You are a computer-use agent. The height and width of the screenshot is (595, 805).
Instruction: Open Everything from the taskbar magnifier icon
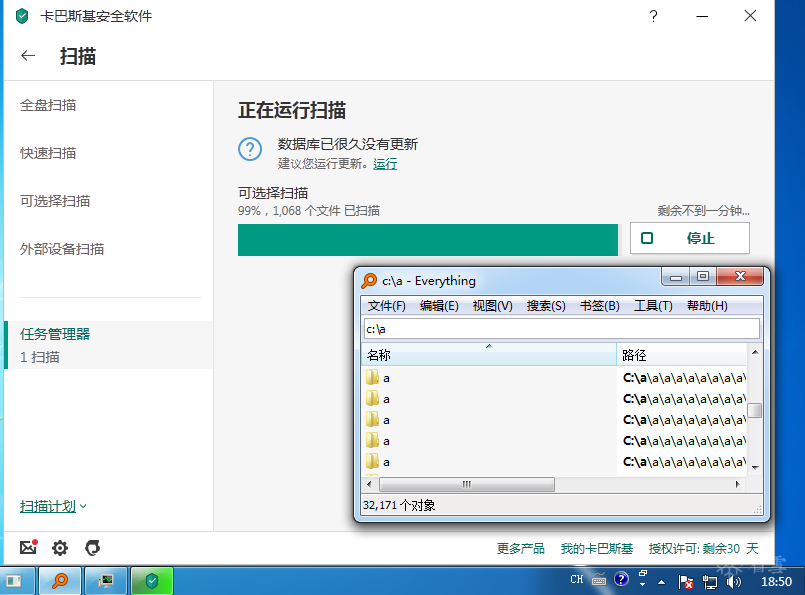click(x=60, y=581)
